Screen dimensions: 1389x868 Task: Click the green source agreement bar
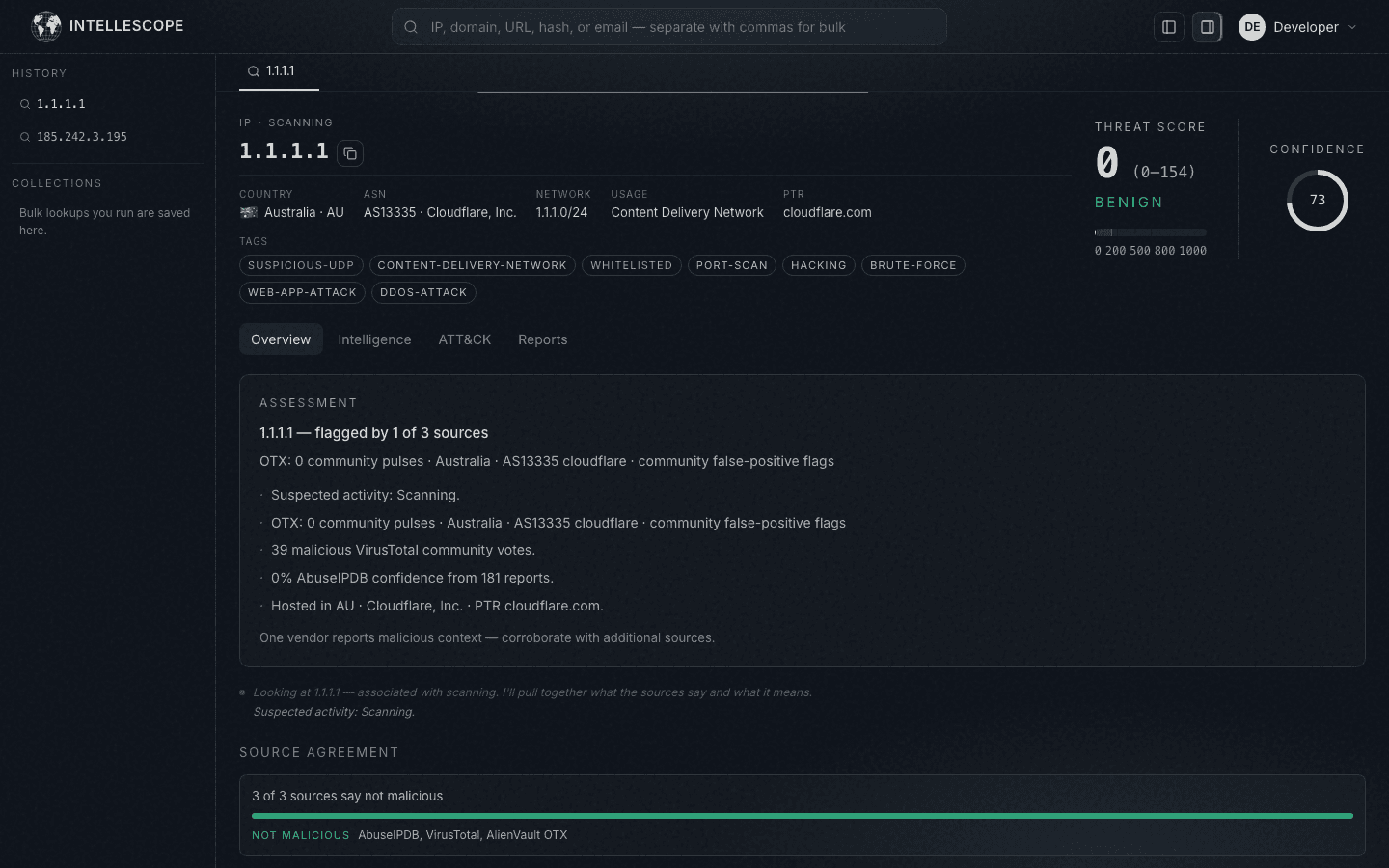pos(803,816)
